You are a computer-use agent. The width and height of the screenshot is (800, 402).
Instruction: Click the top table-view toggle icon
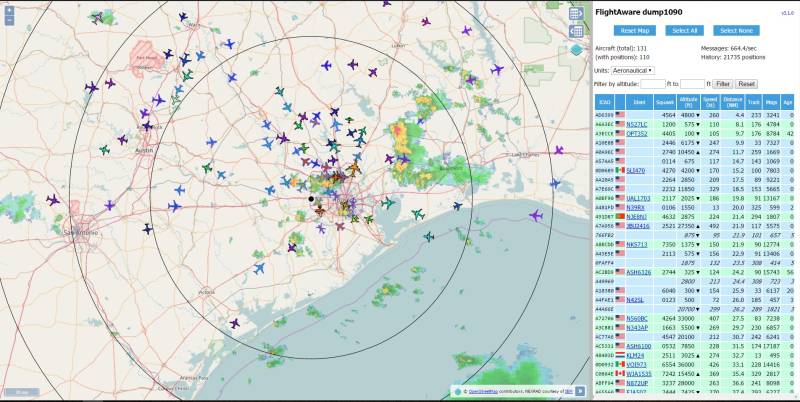click(576, 13)
